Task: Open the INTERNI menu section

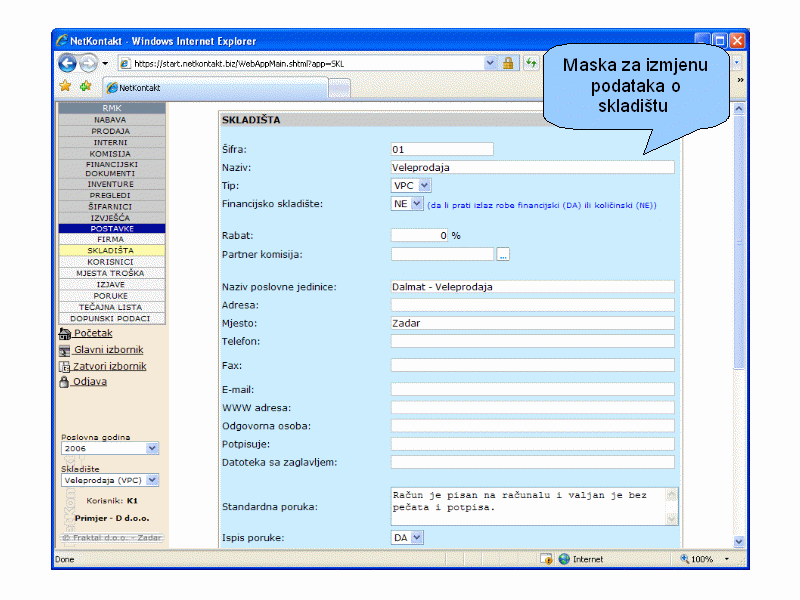Action: [x=112, y=142]
